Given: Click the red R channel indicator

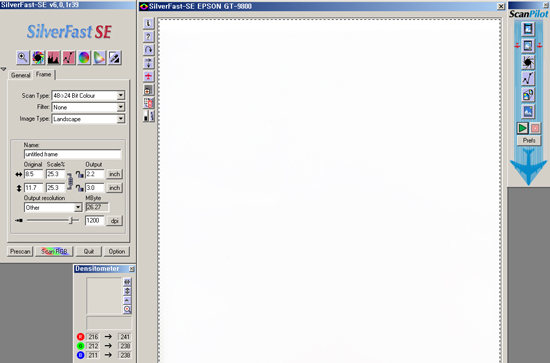Looking at the screenshot, I should click(x=80, y=337).
